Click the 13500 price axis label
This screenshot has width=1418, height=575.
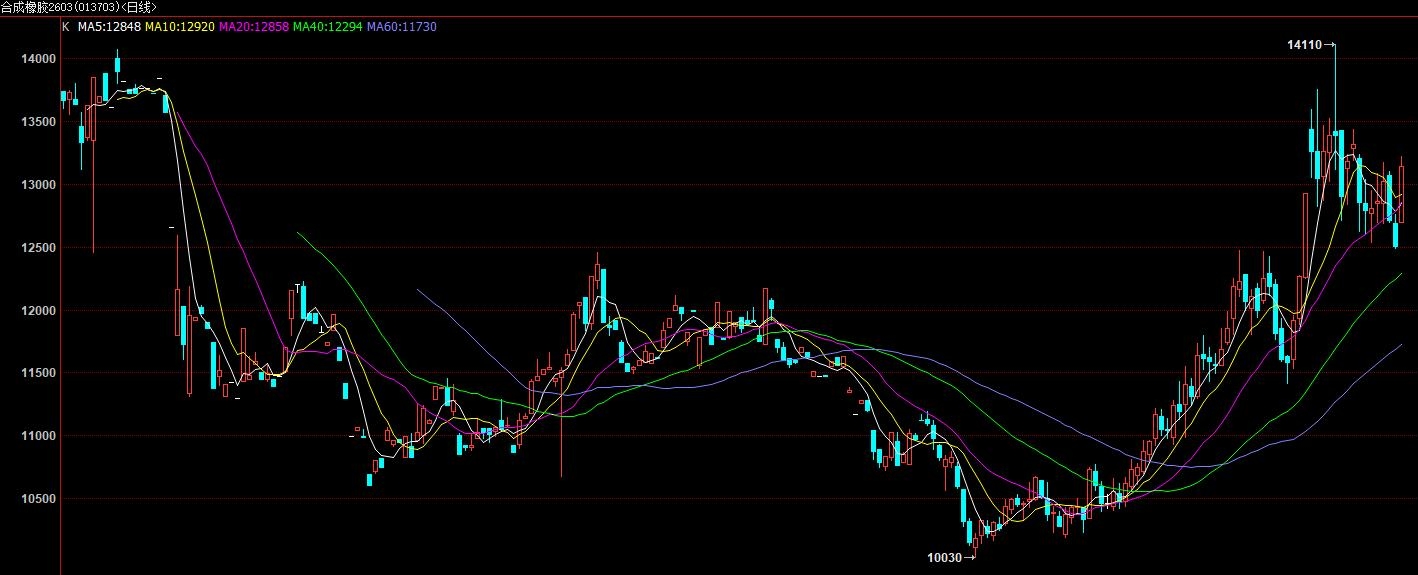(37, 122)
